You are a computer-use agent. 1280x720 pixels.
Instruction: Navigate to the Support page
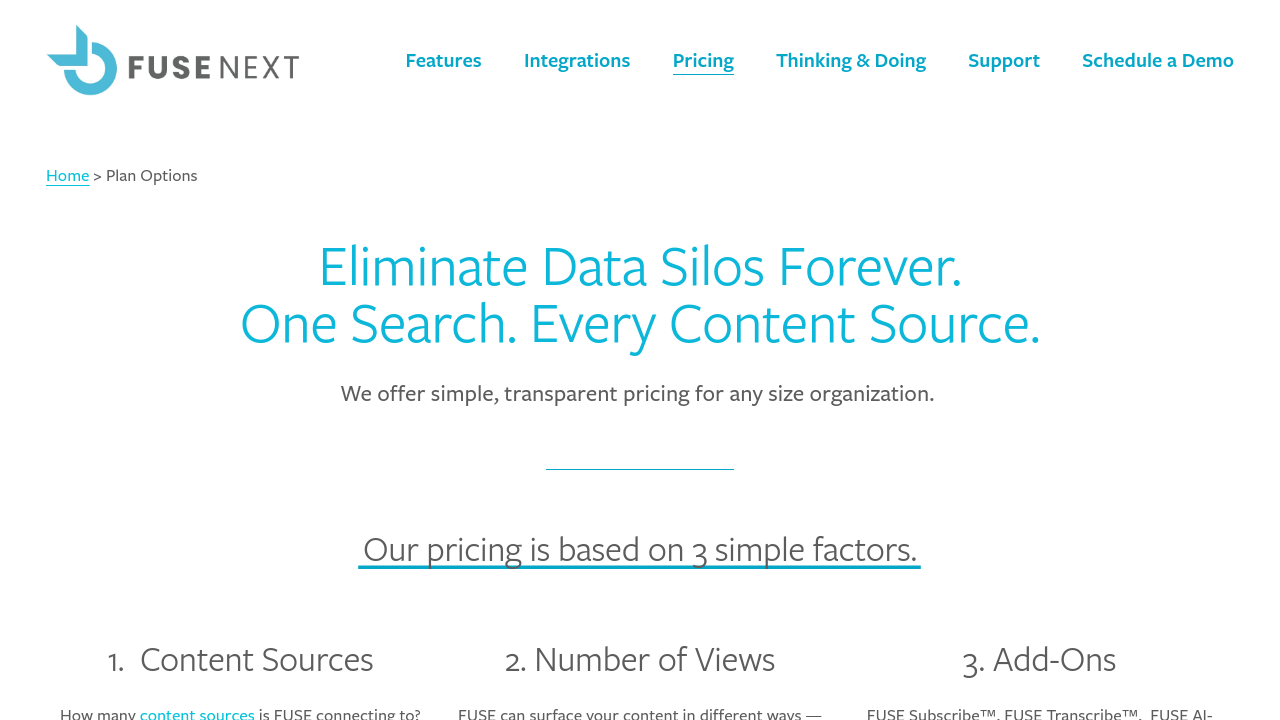tap(1004, 61)
